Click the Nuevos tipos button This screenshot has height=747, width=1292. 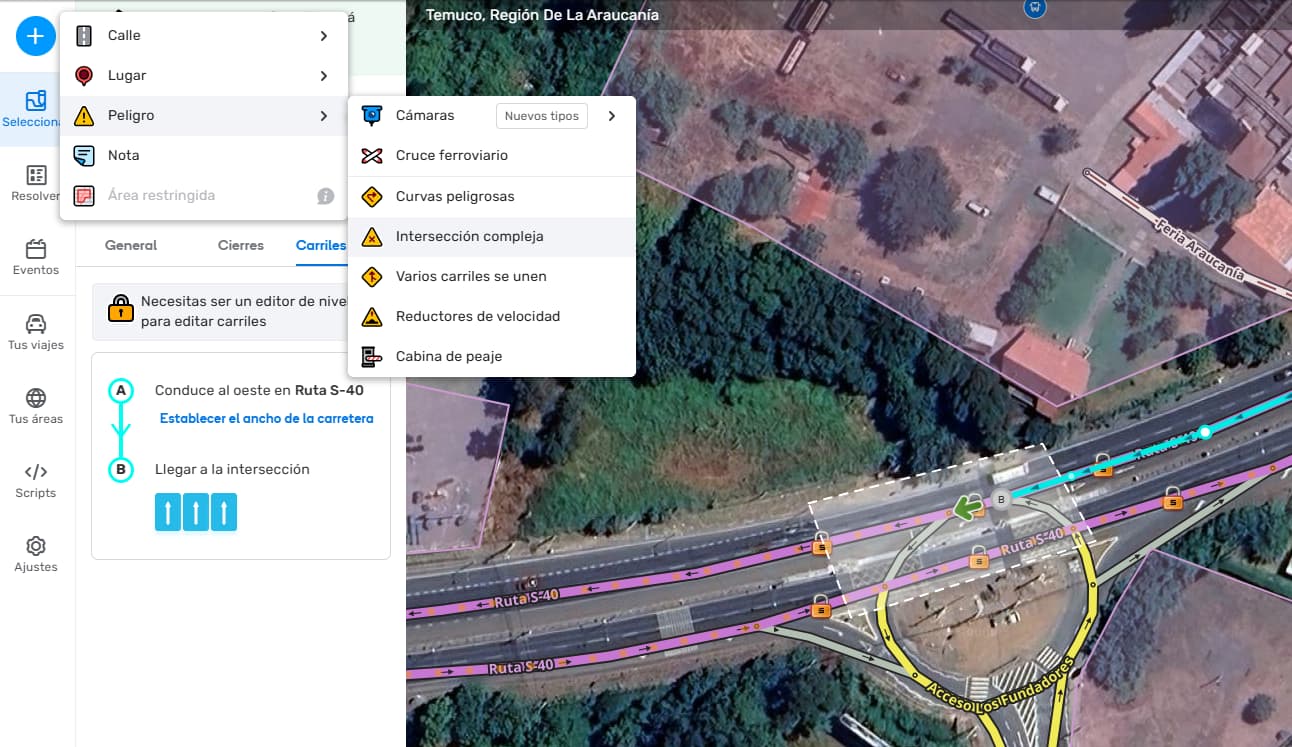point(541,116)
